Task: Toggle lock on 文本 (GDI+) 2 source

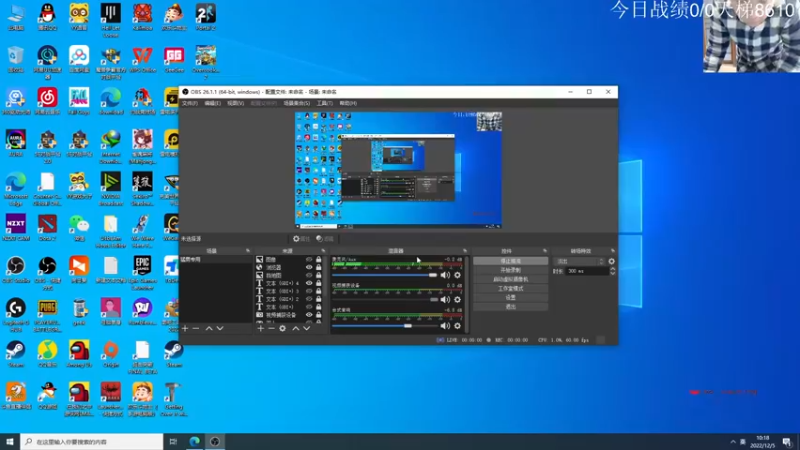Action: pos(318,299)
